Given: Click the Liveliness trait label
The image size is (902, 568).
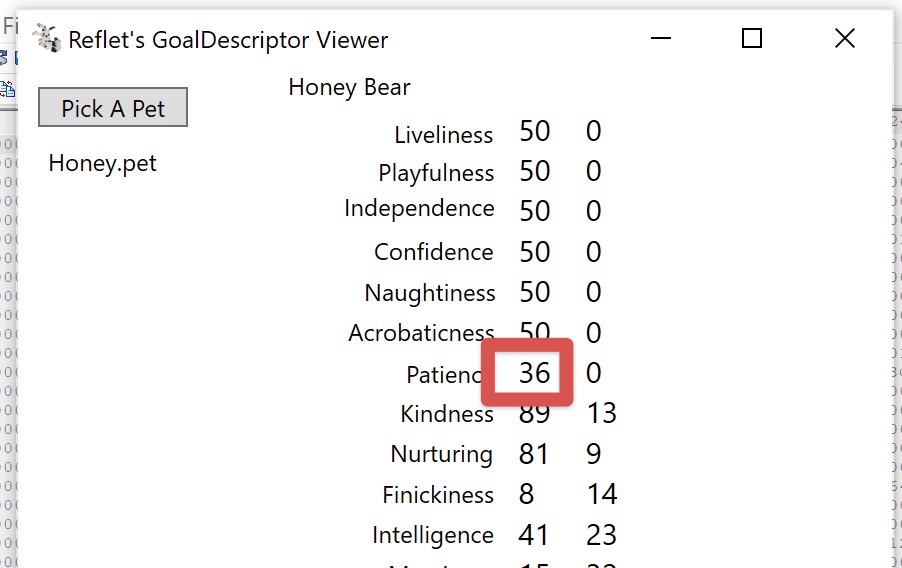Looking at the screenshot, I should [x=443, y=135].
